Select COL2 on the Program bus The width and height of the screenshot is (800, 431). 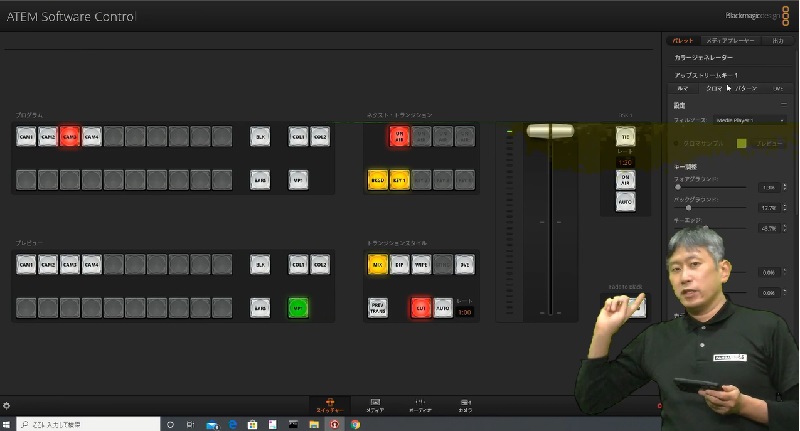pos(320,137)
